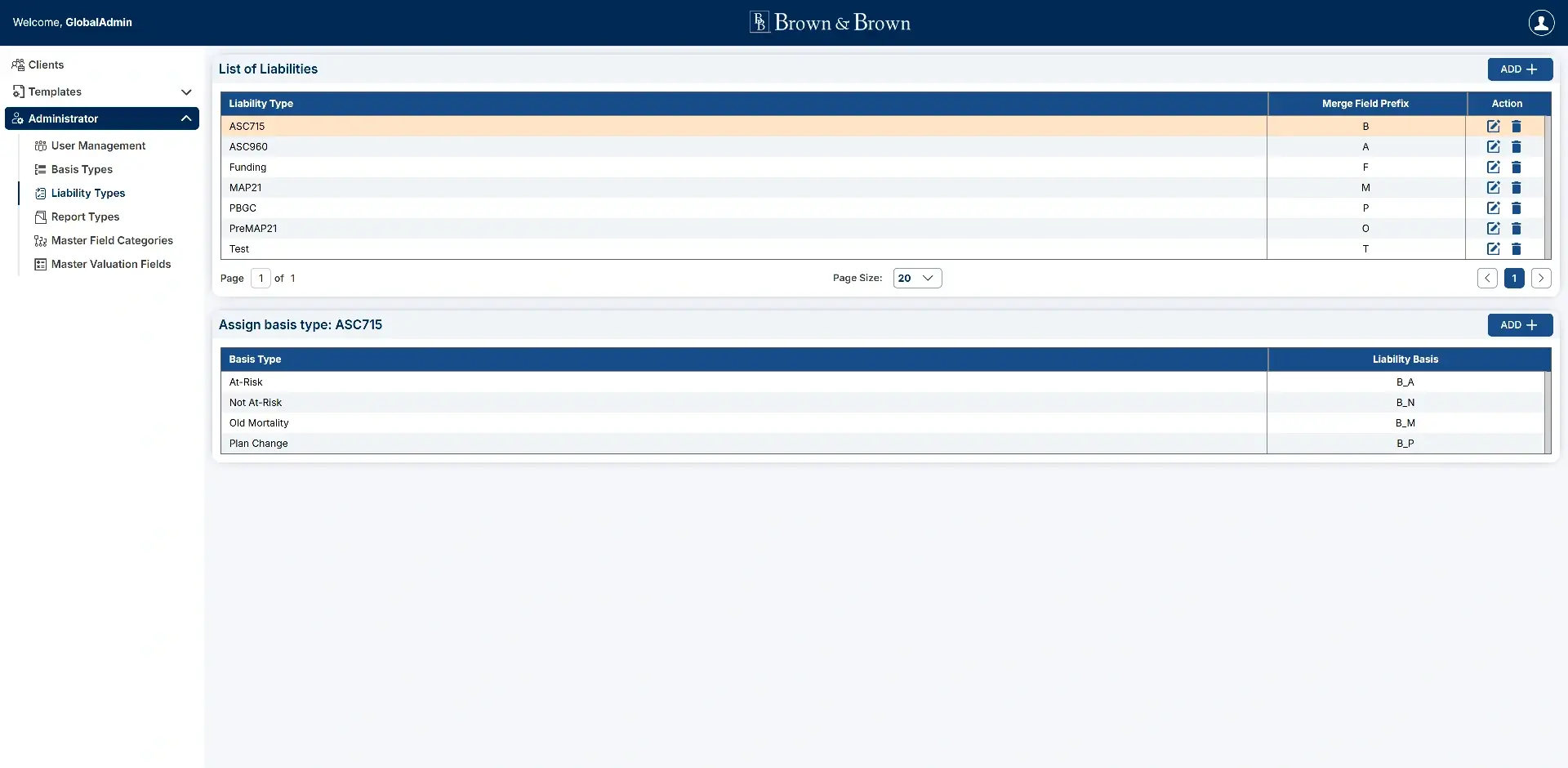Delete the Test liability type

tap(1517, 248)
